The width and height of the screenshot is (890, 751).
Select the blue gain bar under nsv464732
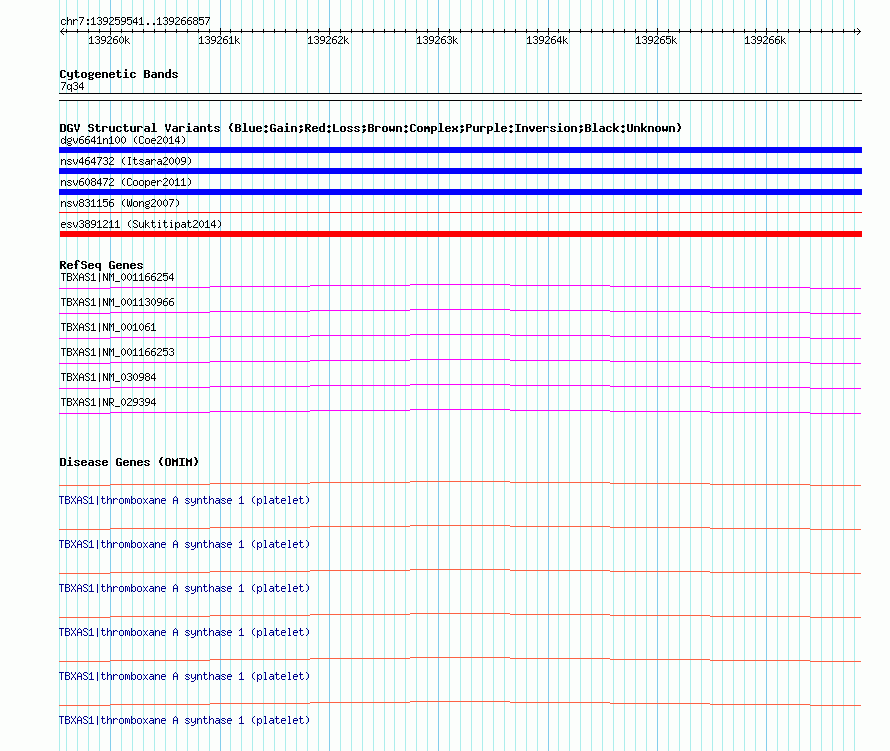[x=460, y=171]
